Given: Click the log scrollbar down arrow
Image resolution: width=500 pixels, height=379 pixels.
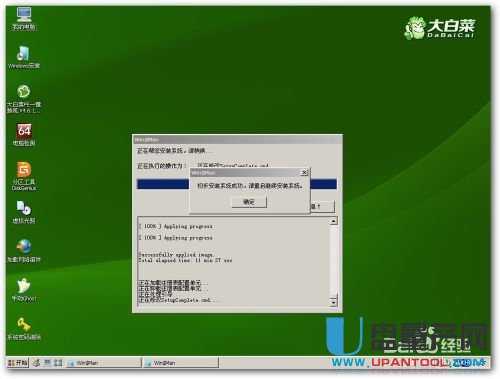Looking at the screenshot, I should pyautogui.click(x=333, y=302).
